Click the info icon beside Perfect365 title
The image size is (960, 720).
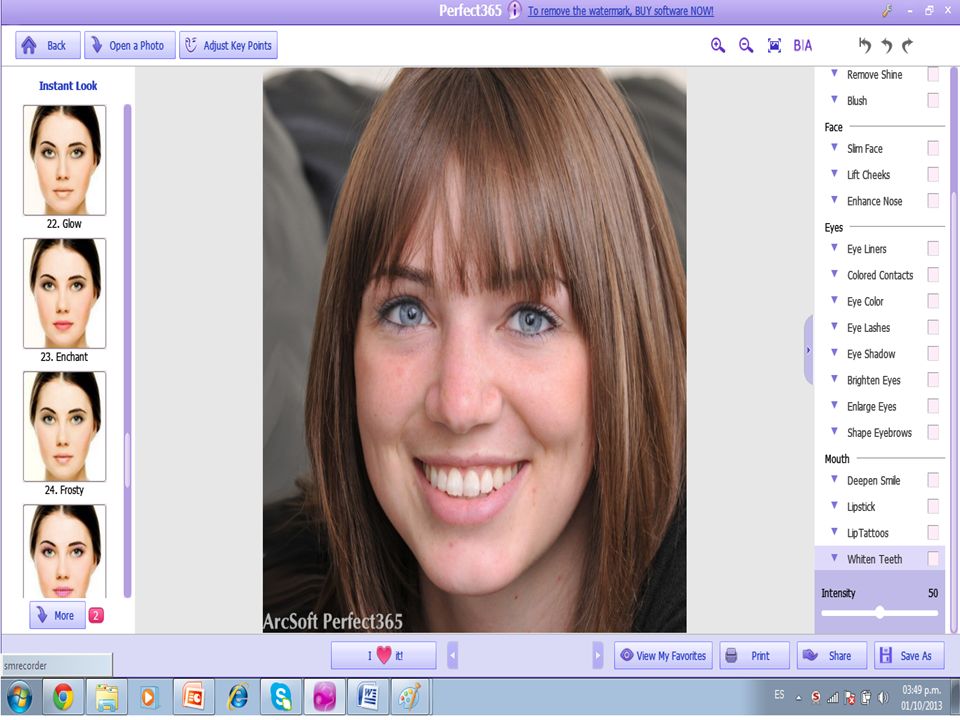tap(514, 10)
